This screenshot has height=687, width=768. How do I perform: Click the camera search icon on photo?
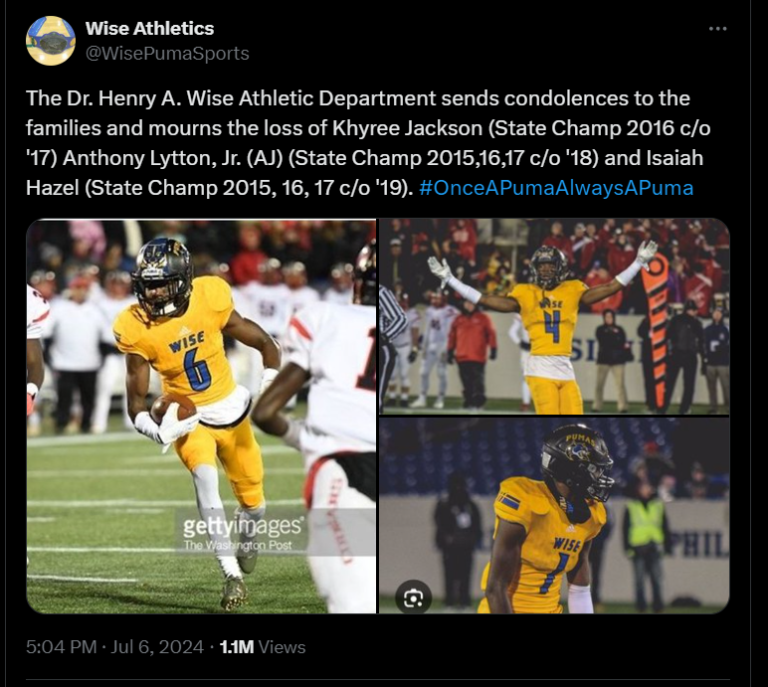click(413, 598)
